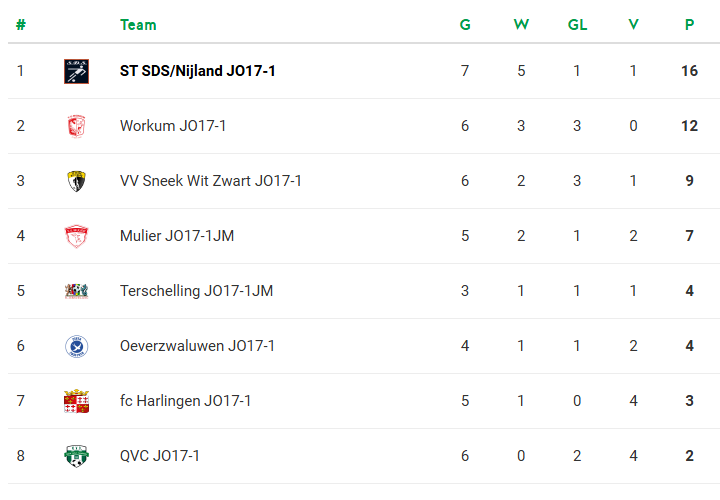Click the Oeverzwaluwen round club logo
The width and height of the screenshot is (720, 500).
[x=76, y=346]
